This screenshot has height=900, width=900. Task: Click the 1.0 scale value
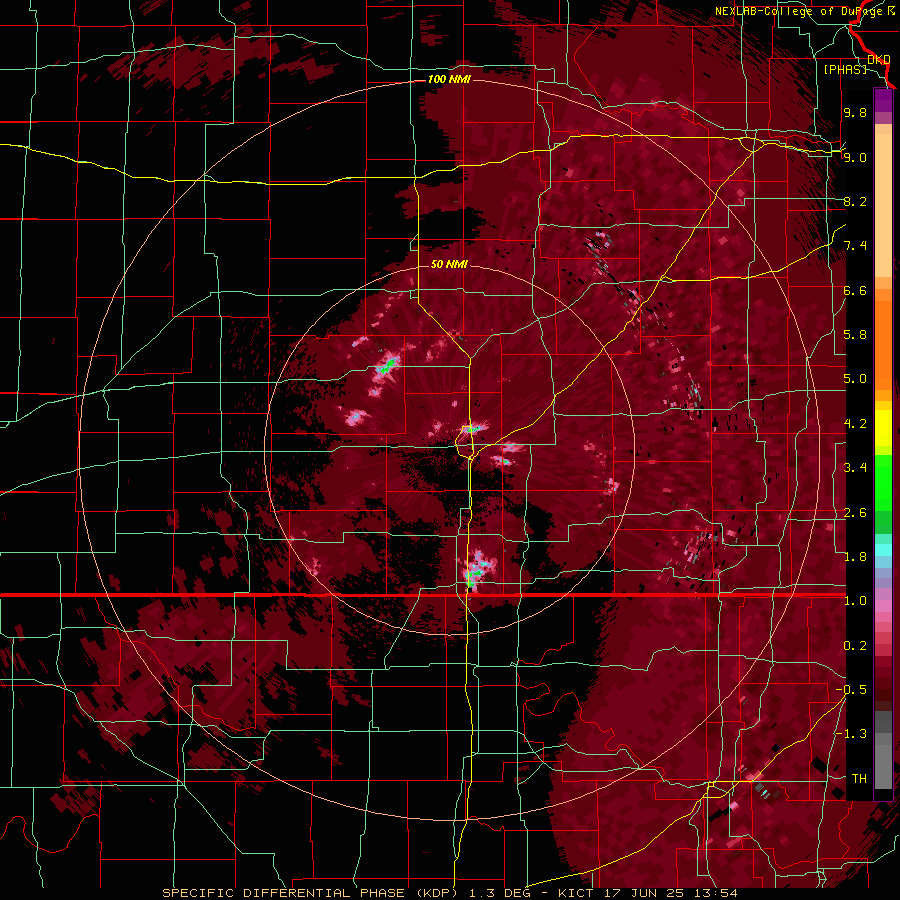pyautogui.click(x=855, y=601)
